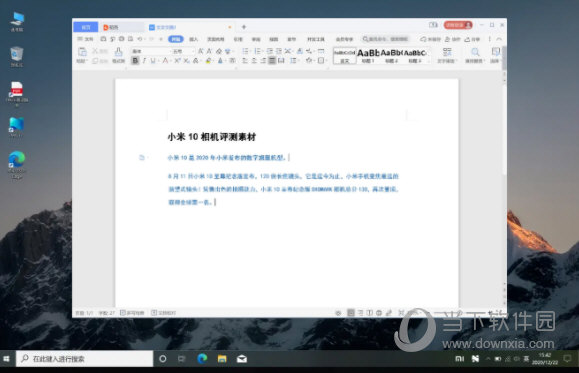Switch to the Review ribbon tab
Image resolution: width=579 pixels, height=373 pixels.
256,39
